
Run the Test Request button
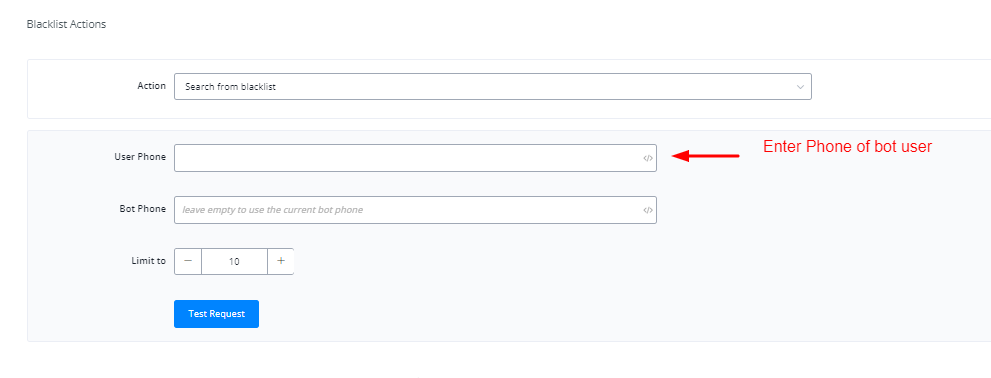pyautogui.click(x=216, y=314)
